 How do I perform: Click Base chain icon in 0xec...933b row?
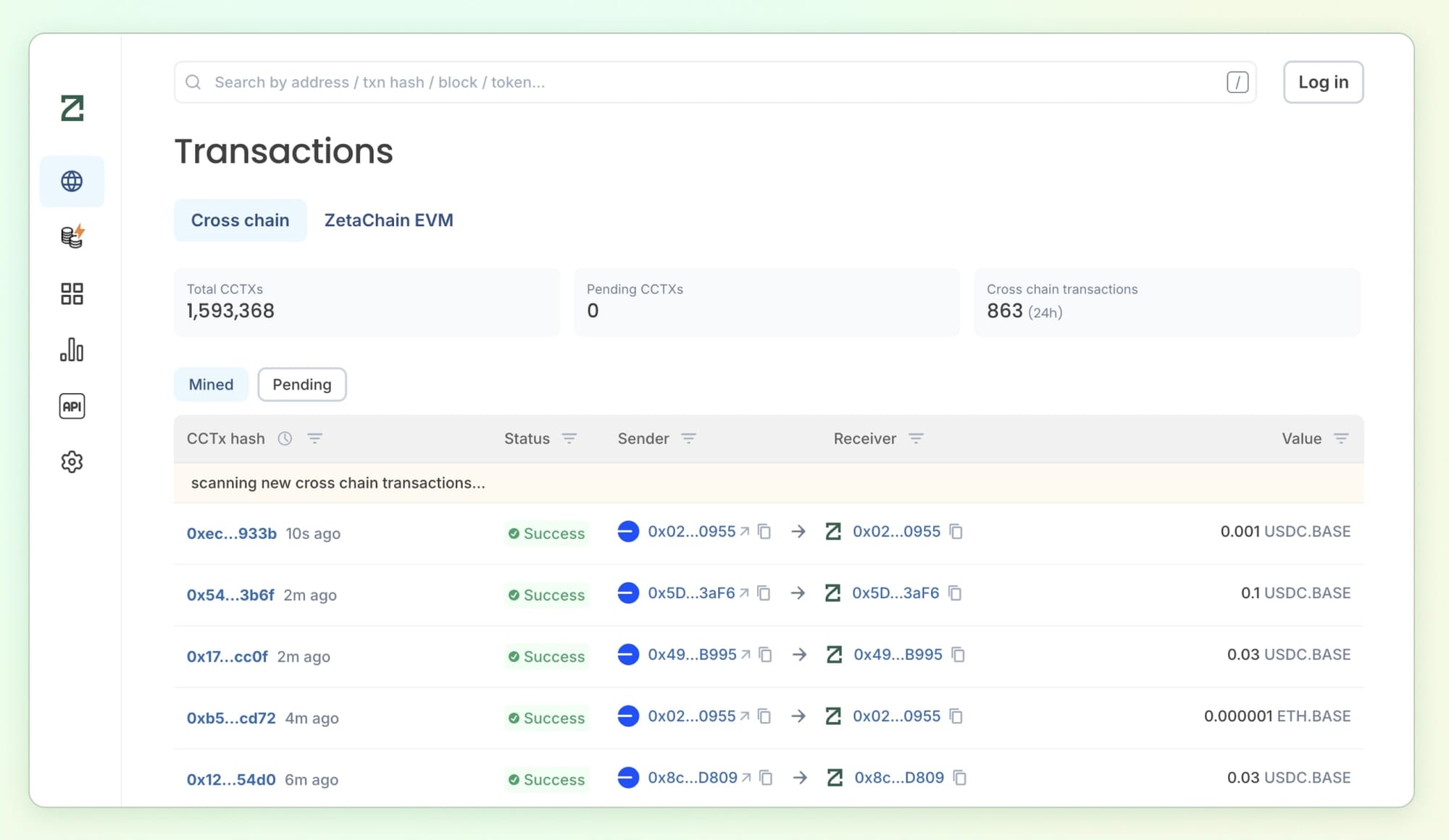coord(628,532)
